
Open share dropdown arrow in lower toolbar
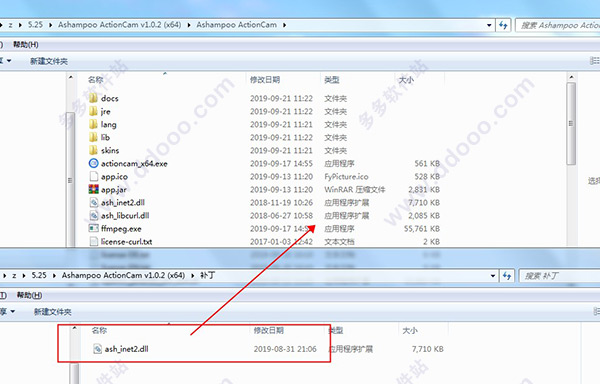coord(13,311)
